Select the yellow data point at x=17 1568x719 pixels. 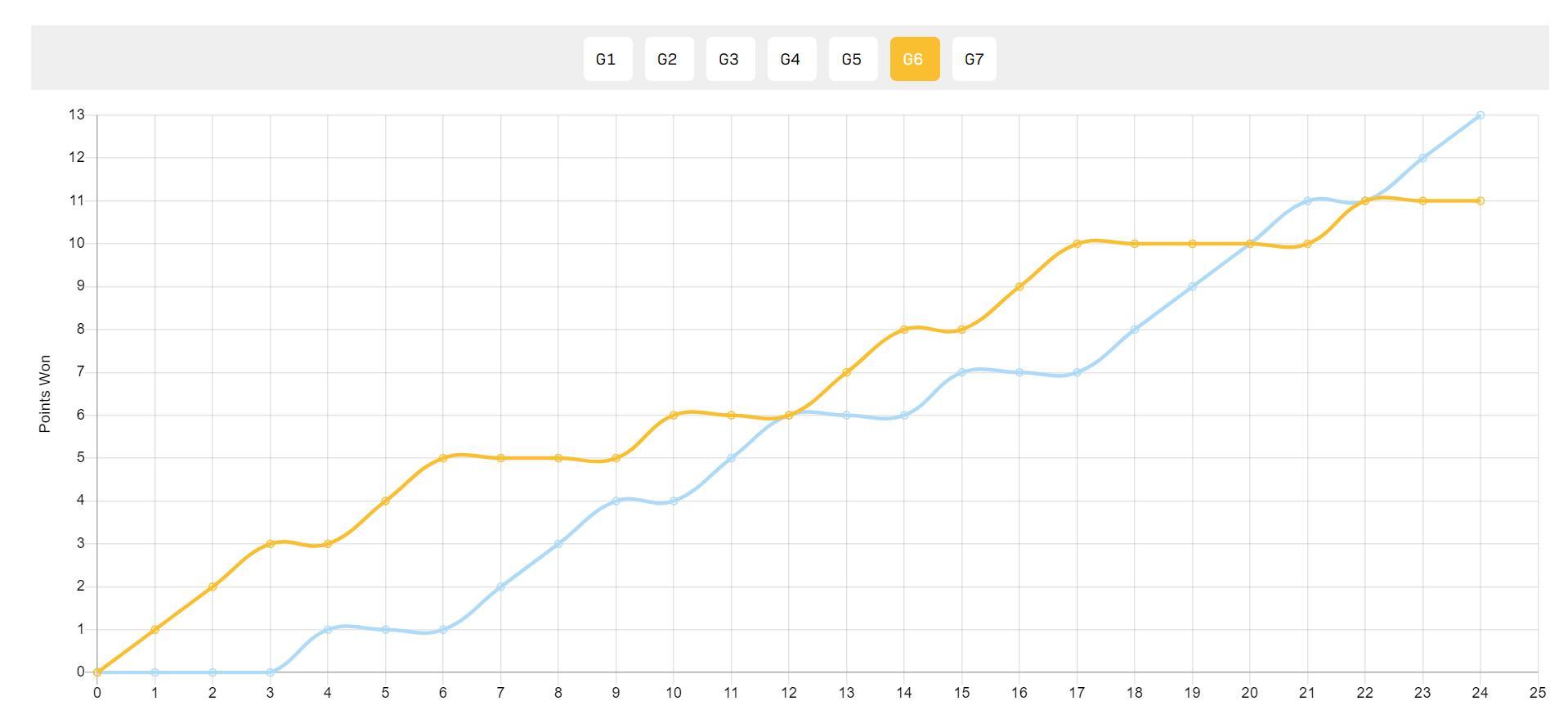point(1077,244)
